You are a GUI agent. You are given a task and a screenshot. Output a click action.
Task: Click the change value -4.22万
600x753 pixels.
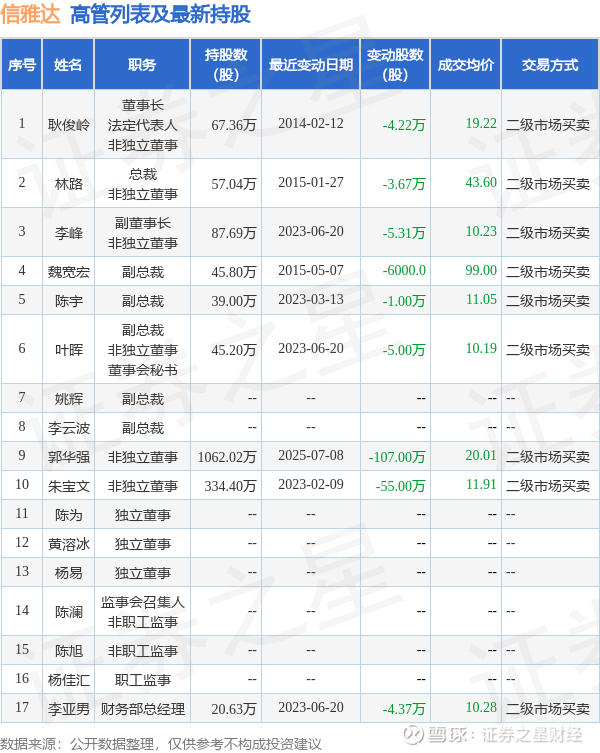click(x=404, y=125)
